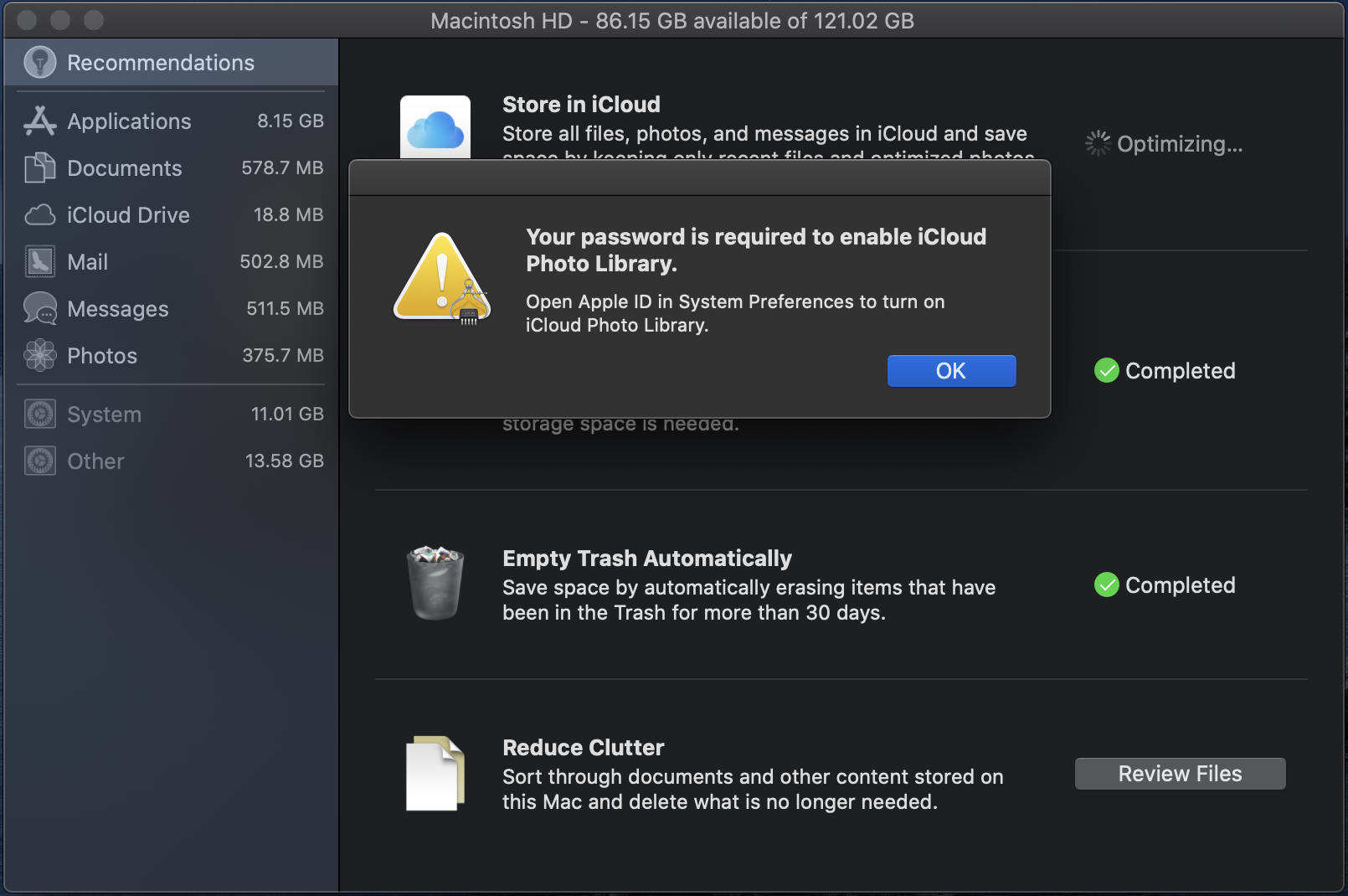Image resolution: width=1348 pixels, height=896 pixels.
Task: Click the Other size 13.58 GB
Action: click(x=285, y=461)
